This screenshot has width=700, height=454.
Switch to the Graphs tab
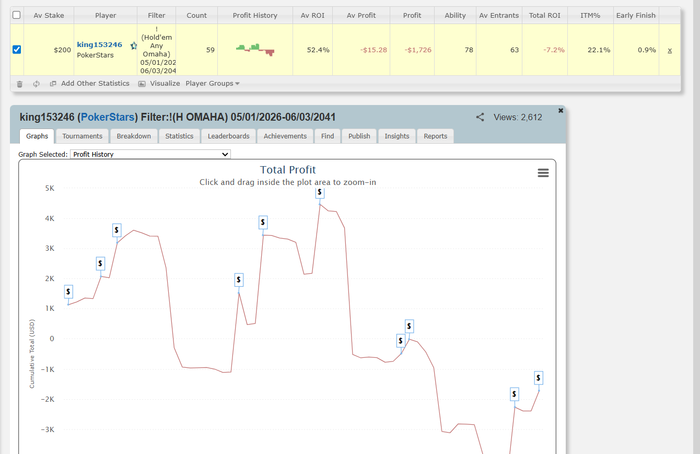[37, 136]
